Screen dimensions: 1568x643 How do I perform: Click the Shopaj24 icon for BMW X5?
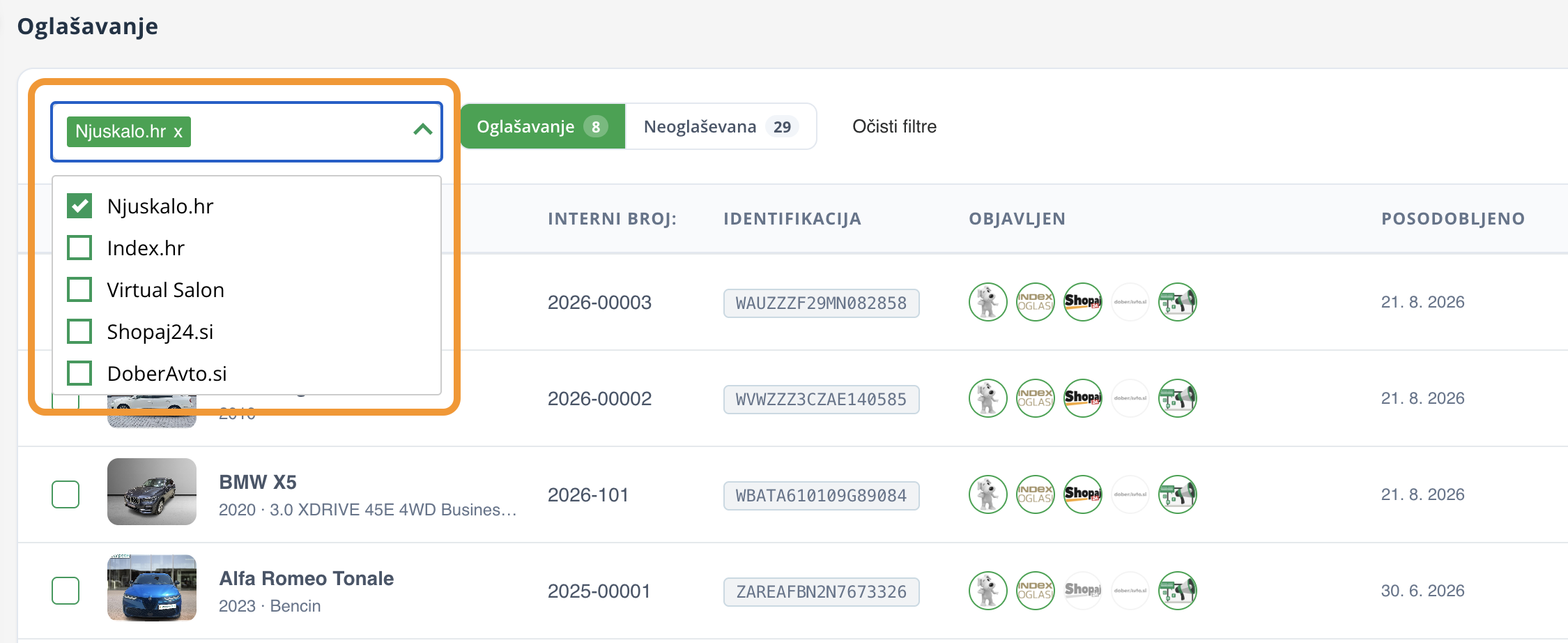[x=1082, y=494]
